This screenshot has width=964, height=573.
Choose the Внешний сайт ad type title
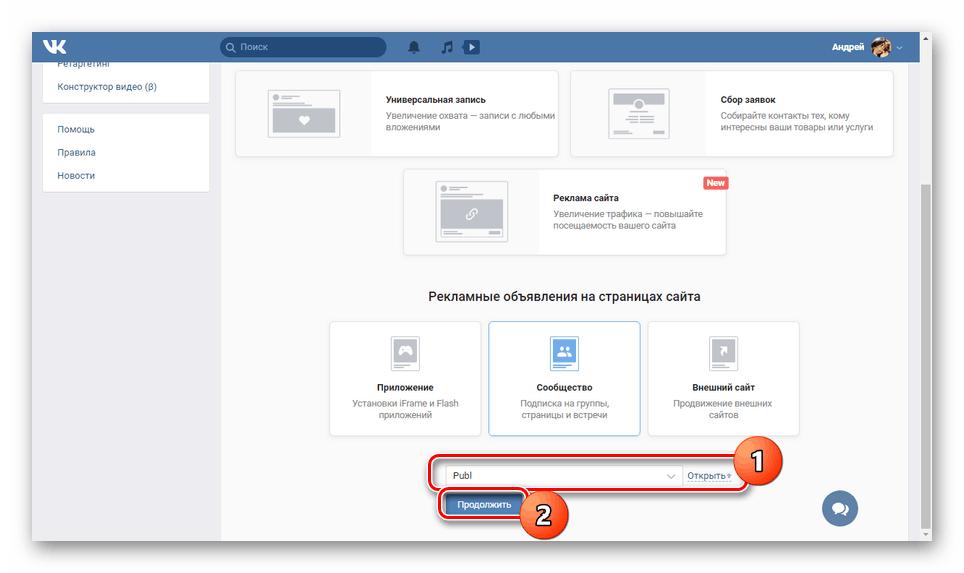coord(724,387)
